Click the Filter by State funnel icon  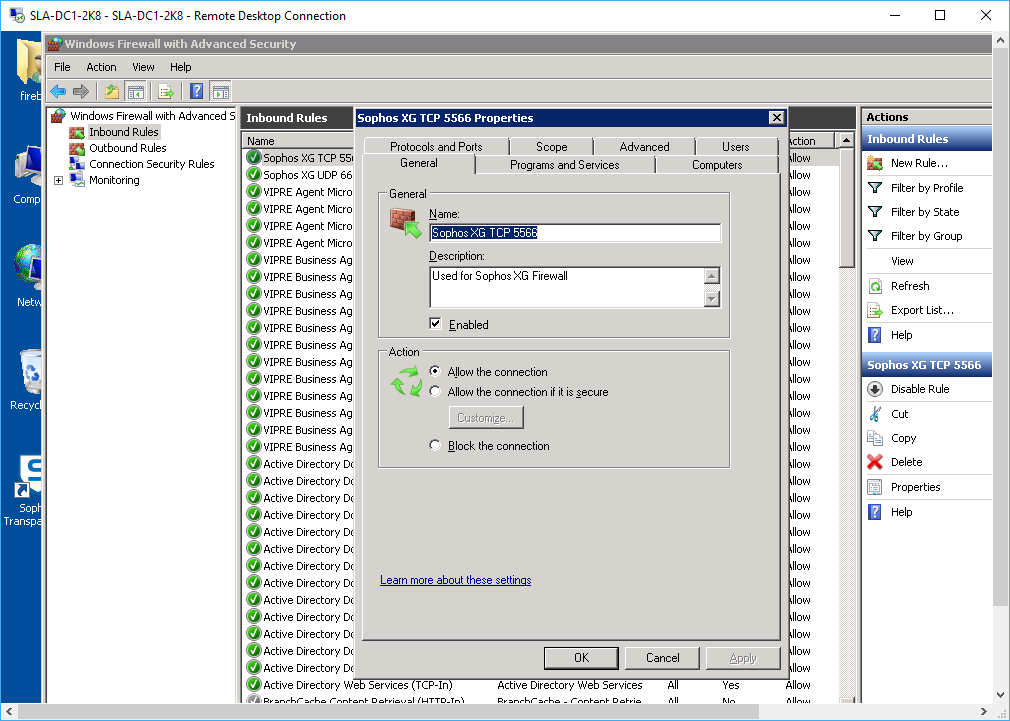point(875,212)
